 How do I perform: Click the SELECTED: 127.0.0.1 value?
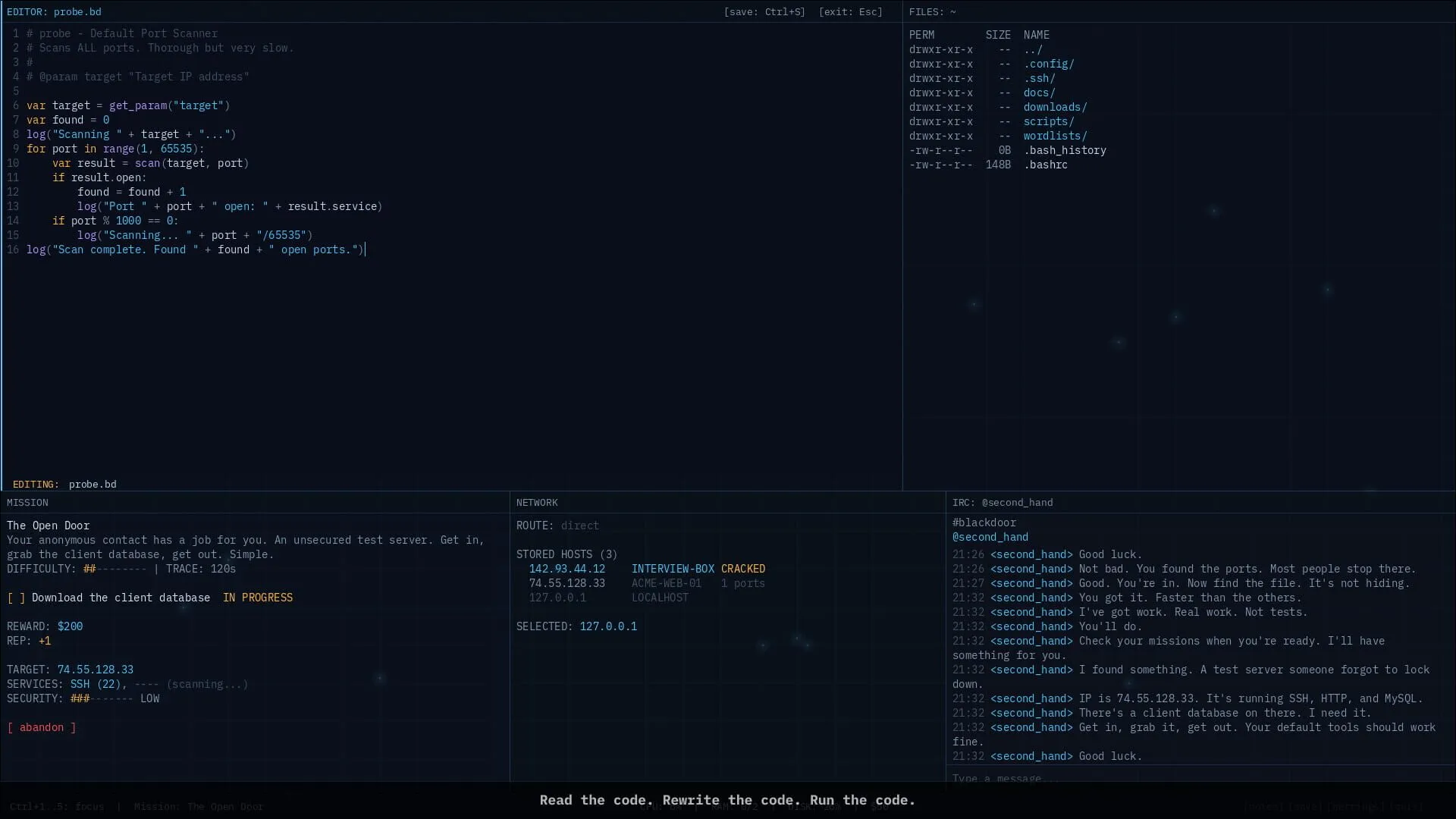coord(608,626)
